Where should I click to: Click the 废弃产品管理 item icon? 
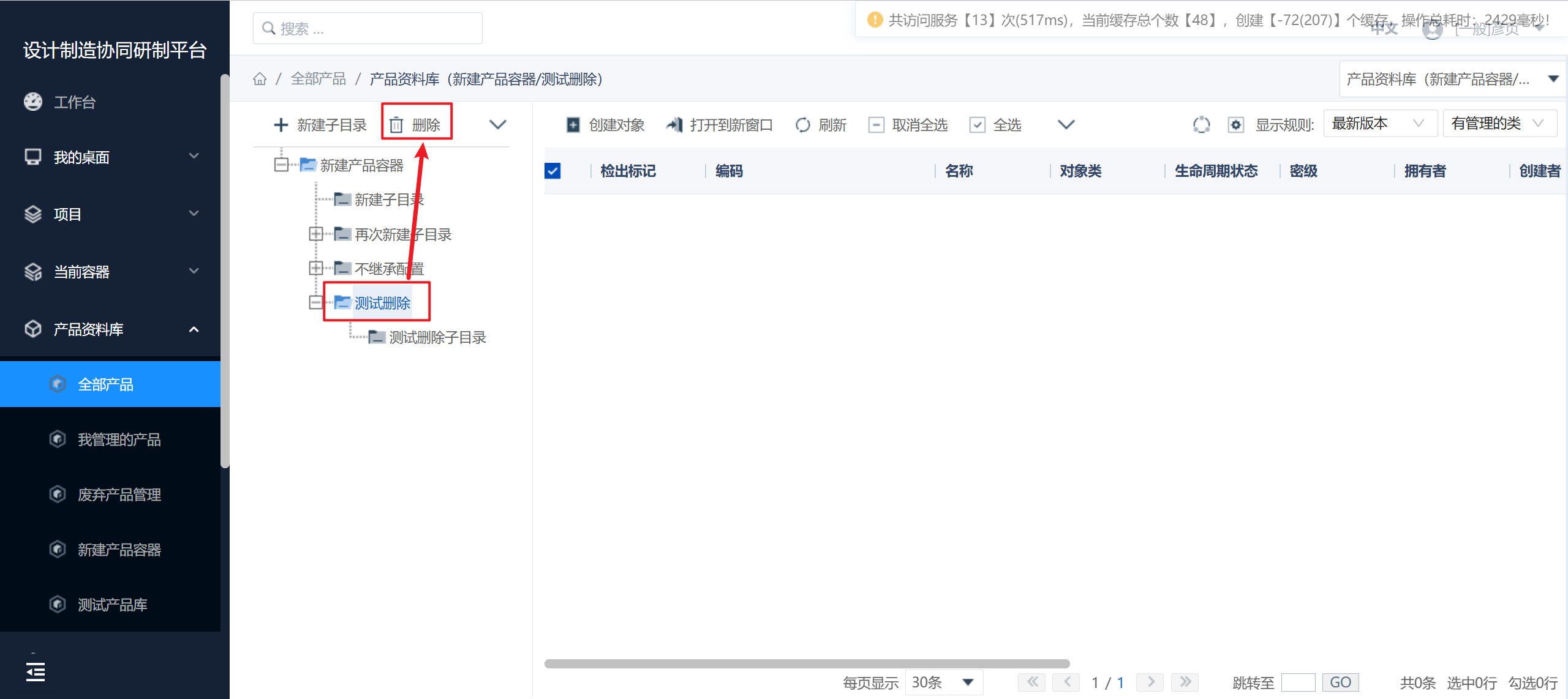58,494
